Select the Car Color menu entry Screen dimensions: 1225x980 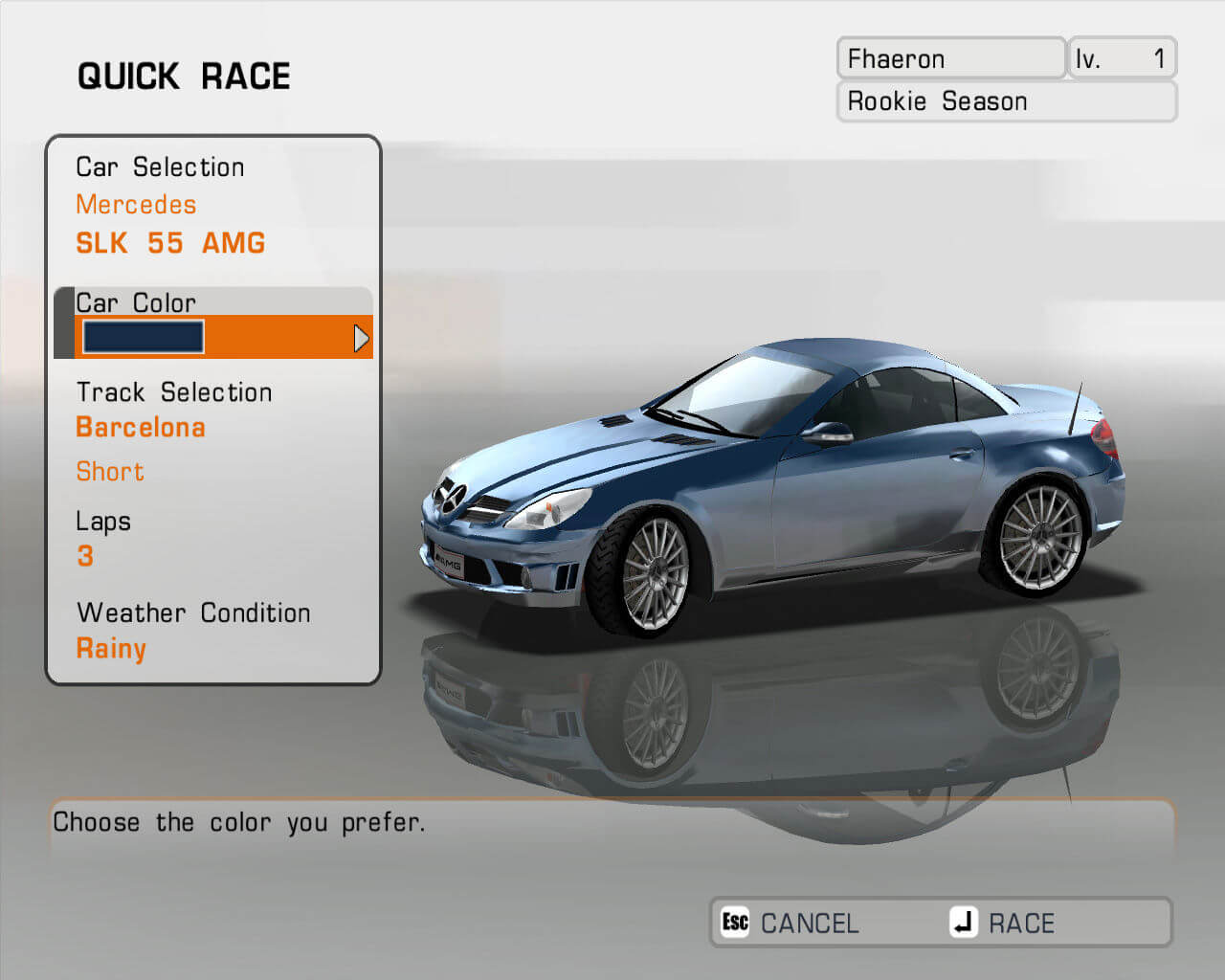(x=213, y=323)
